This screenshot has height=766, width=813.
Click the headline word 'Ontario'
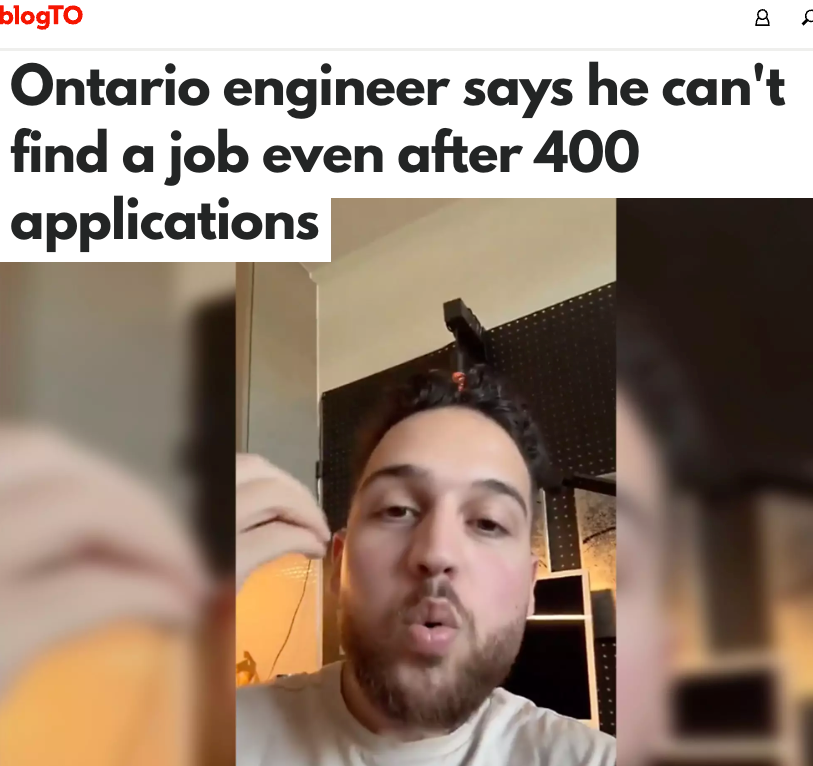pos(110,86)
